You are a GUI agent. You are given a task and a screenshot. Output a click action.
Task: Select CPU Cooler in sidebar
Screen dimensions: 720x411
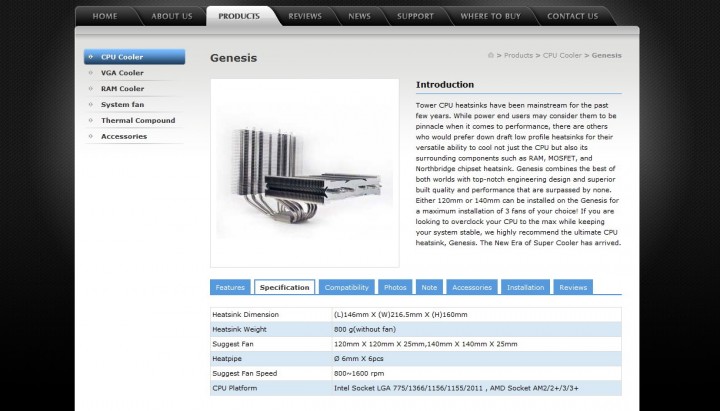(135, 57)
